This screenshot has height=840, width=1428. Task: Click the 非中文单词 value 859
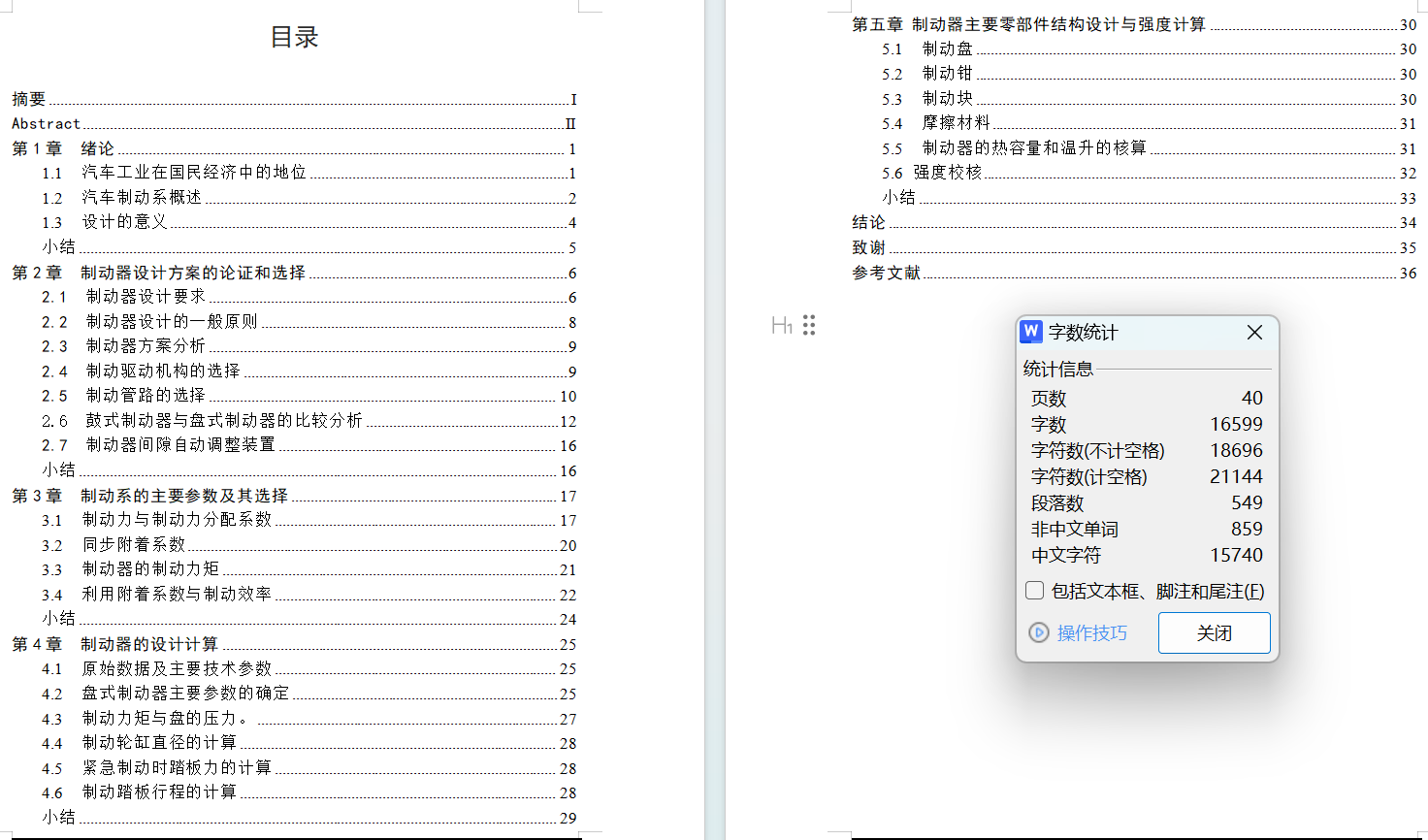tap(1247, 529)
